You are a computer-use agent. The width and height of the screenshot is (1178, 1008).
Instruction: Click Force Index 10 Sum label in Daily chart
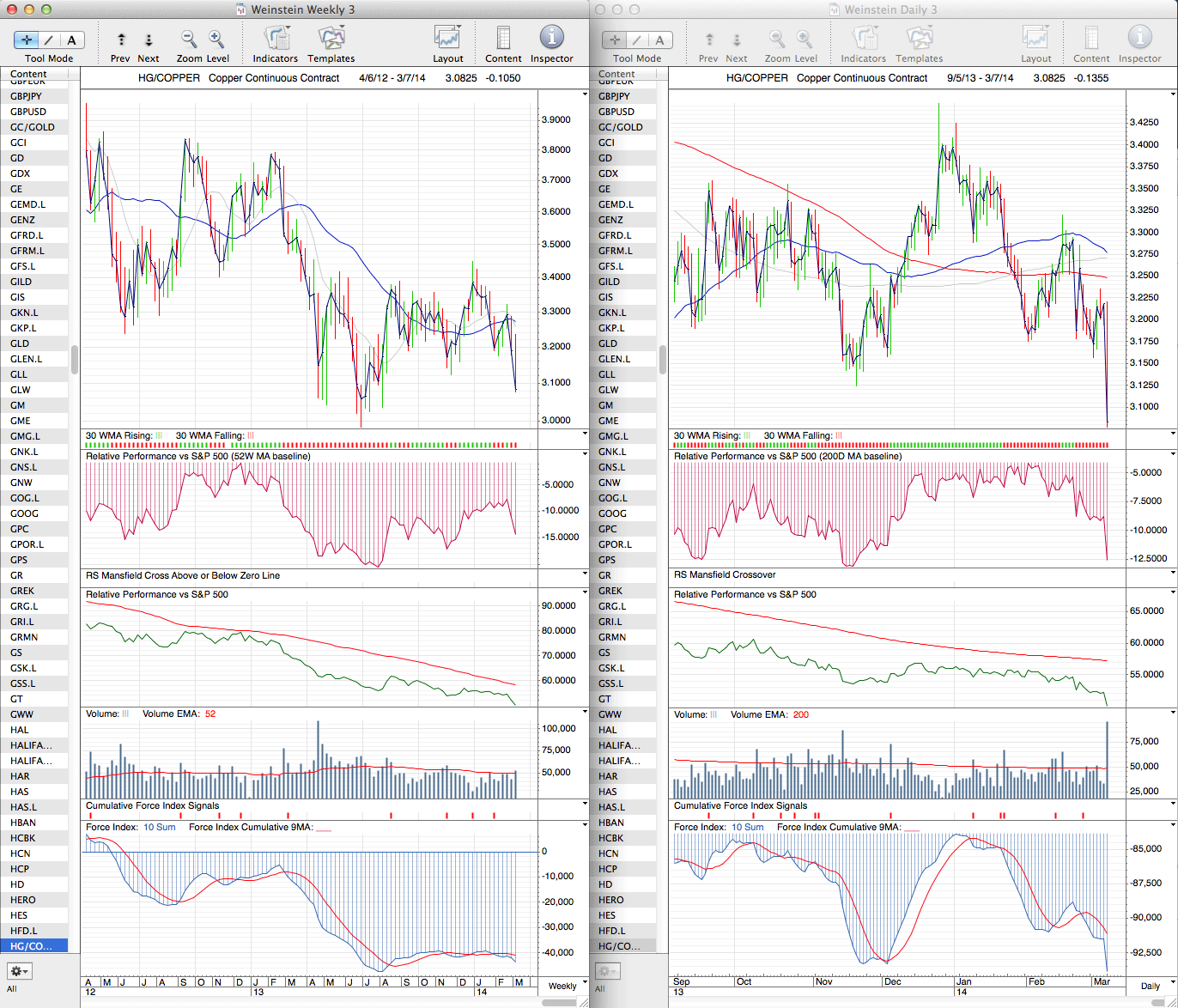point(747,827)
